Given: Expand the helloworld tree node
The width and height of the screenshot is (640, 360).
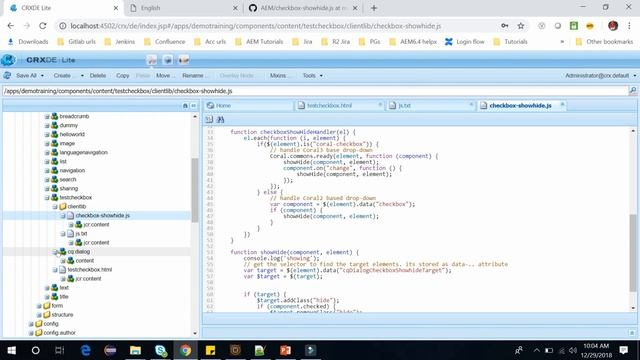Looking at the screenshot, I should click(47, 134).
